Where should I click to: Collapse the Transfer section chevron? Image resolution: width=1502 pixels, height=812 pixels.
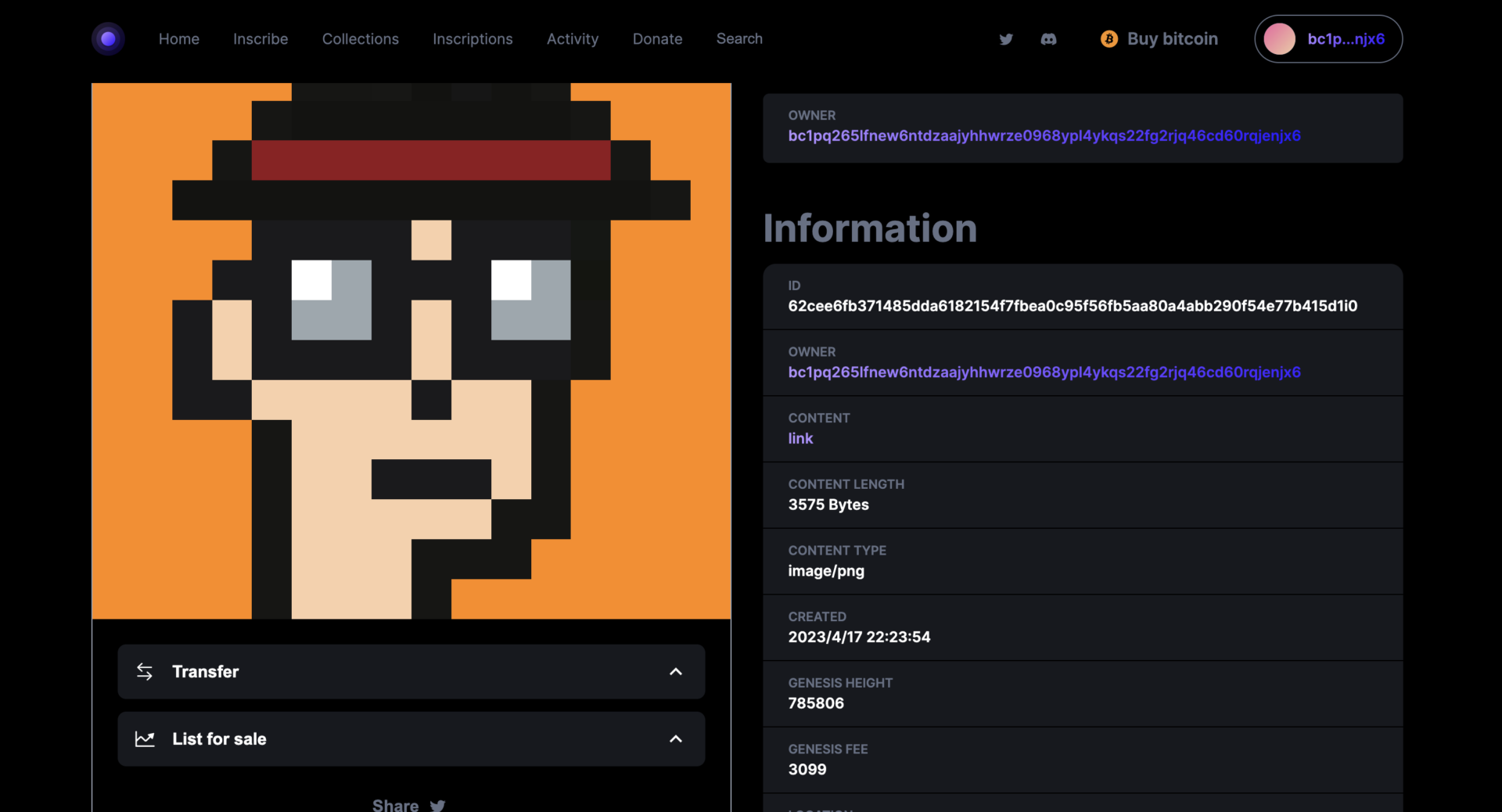click(676, 671)
